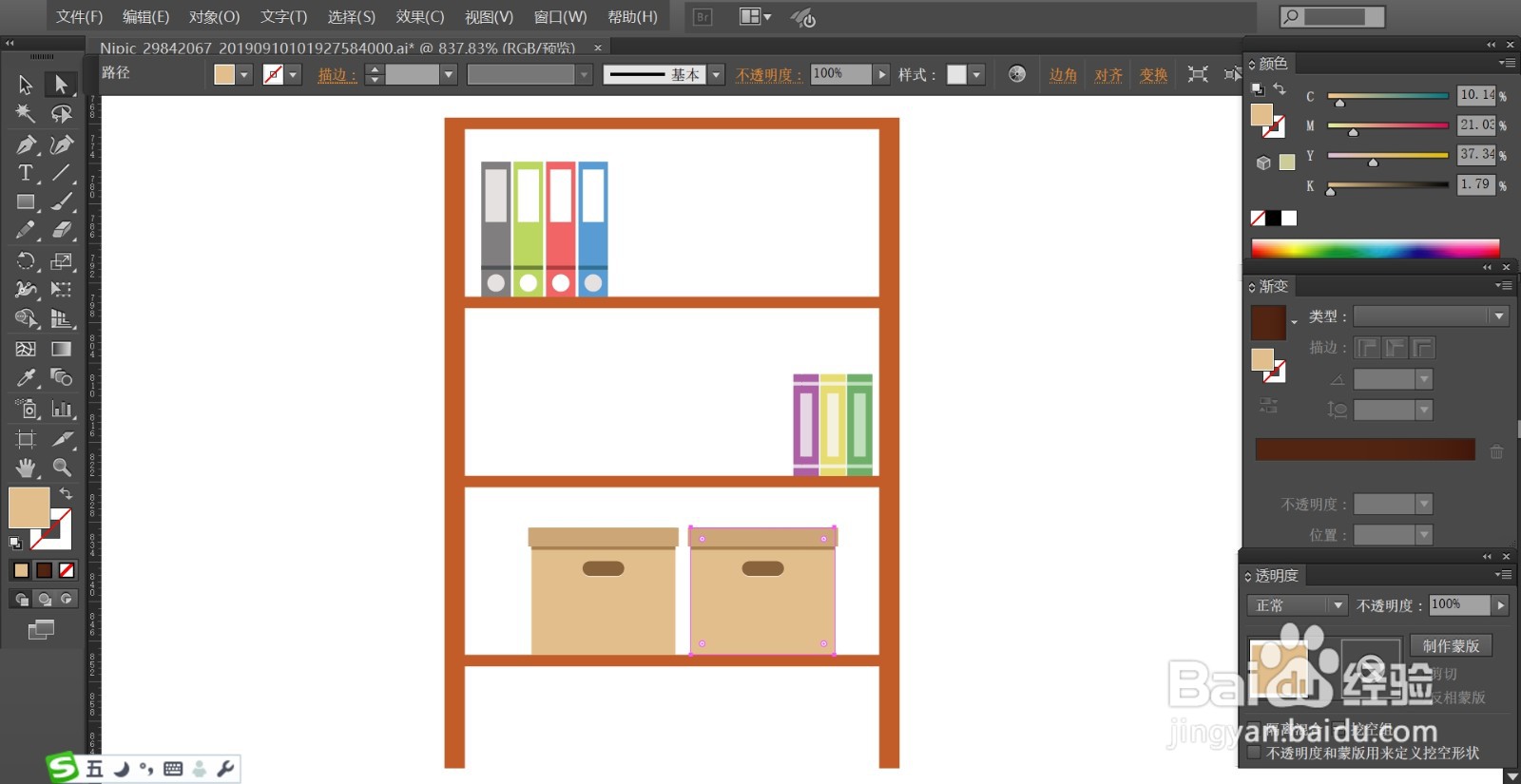This screenshot has width=1521, height=784.
Task: Set toolbox paint to None
Action: 67,570
